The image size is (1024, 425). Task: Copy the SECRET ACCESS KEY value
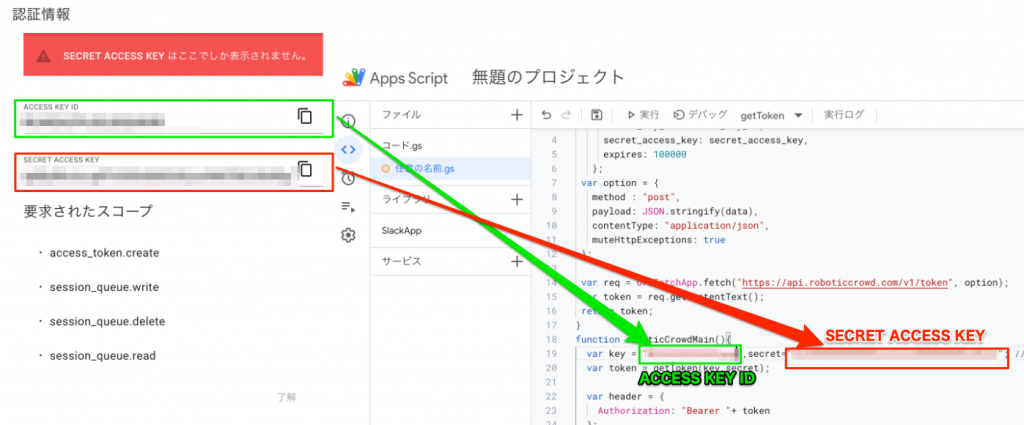pos(304,169)
